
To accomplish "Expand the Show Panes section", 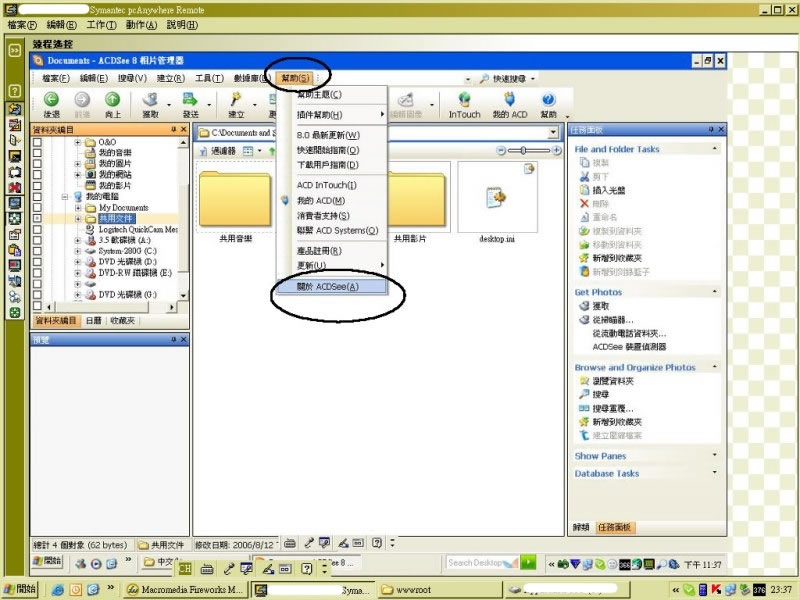I will pos(715,455).
